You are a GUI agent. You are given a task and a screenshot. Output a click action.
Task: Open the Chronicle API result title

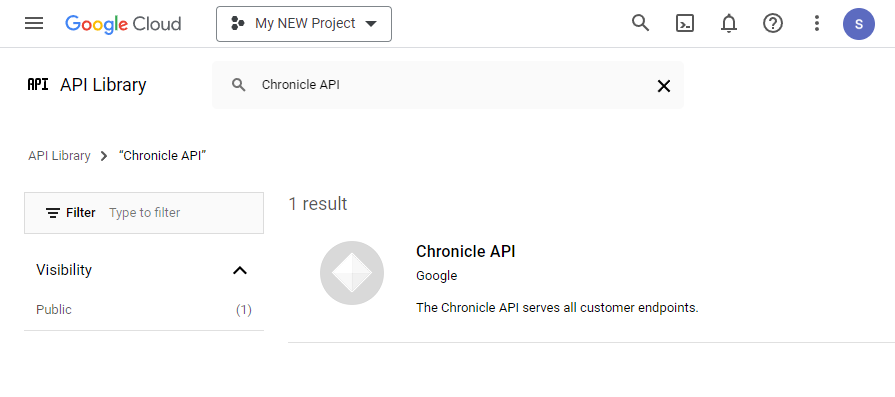(x=466, y=252)
